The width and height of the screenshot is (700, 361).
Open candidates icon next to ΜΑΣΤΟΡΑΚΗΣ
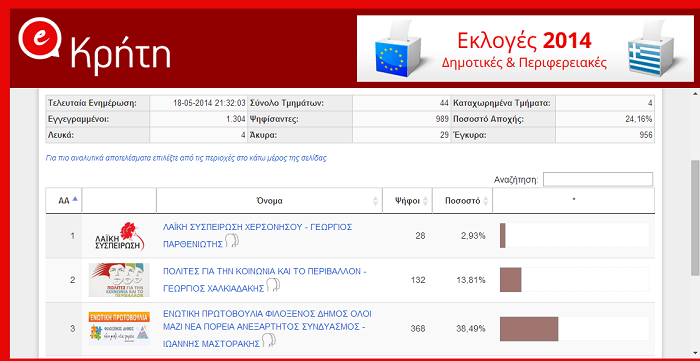268,340
